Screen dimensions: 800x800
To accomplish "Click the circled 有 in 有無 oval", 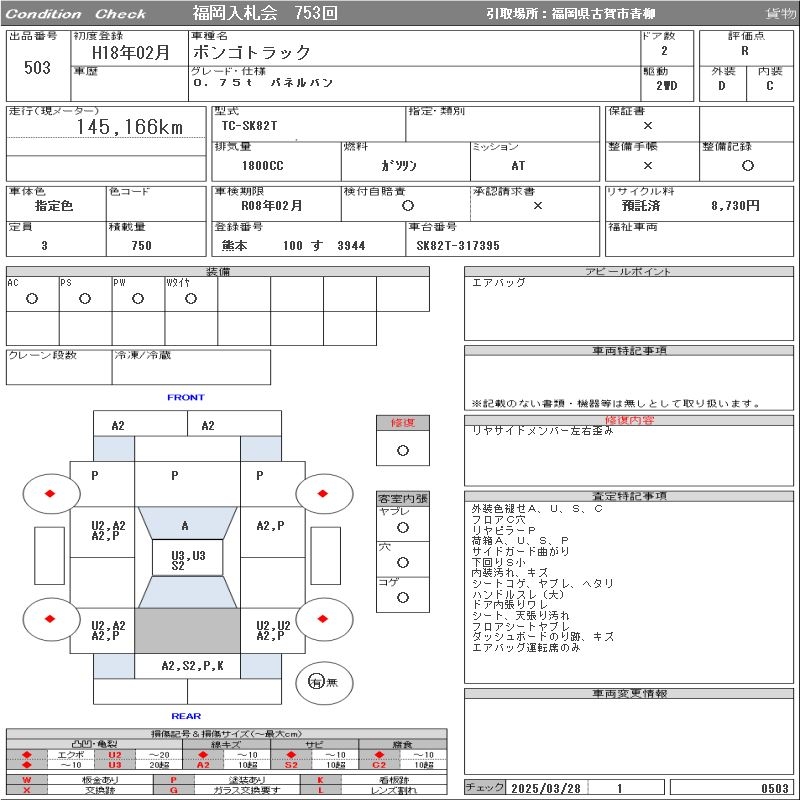I will point(316,682).
